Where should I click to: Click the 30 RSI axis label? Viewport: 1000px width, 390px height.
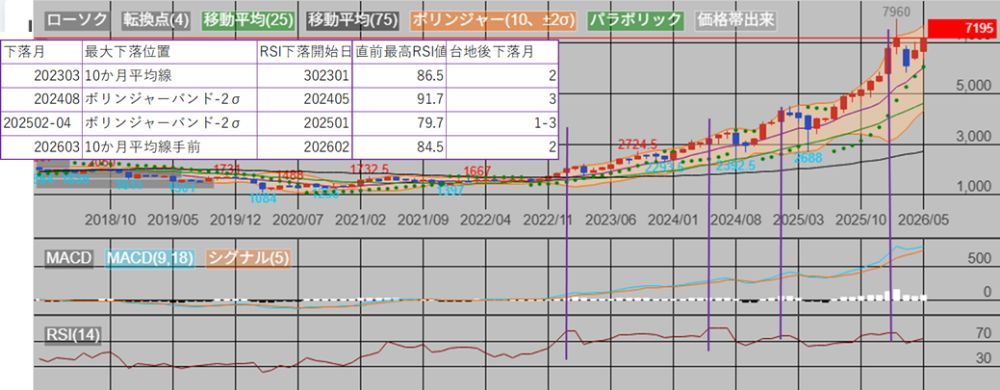click(x=983, y=358)
